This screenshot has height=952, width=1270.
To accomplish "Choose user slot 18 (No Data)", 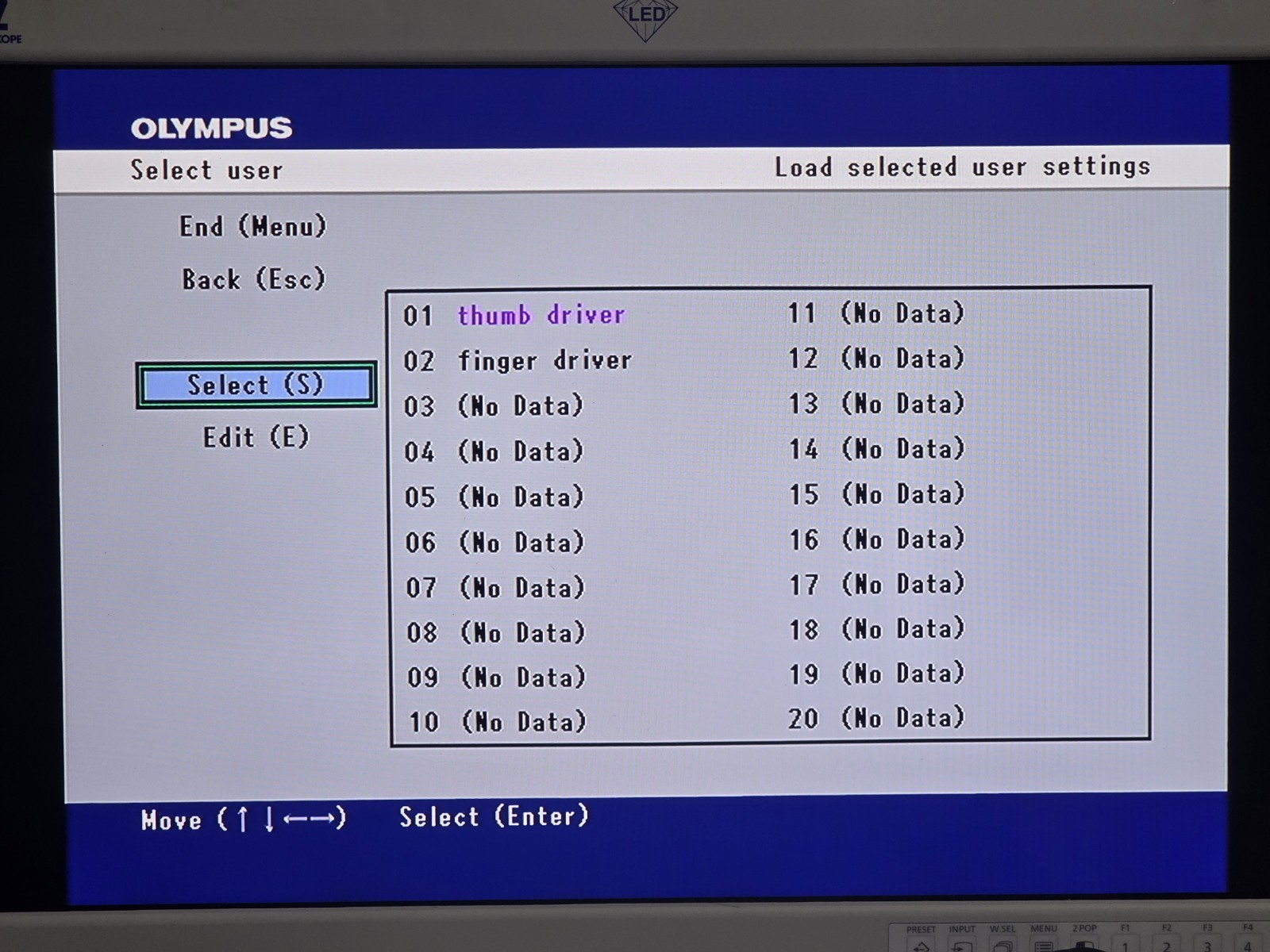I will [x=876, y=629].
